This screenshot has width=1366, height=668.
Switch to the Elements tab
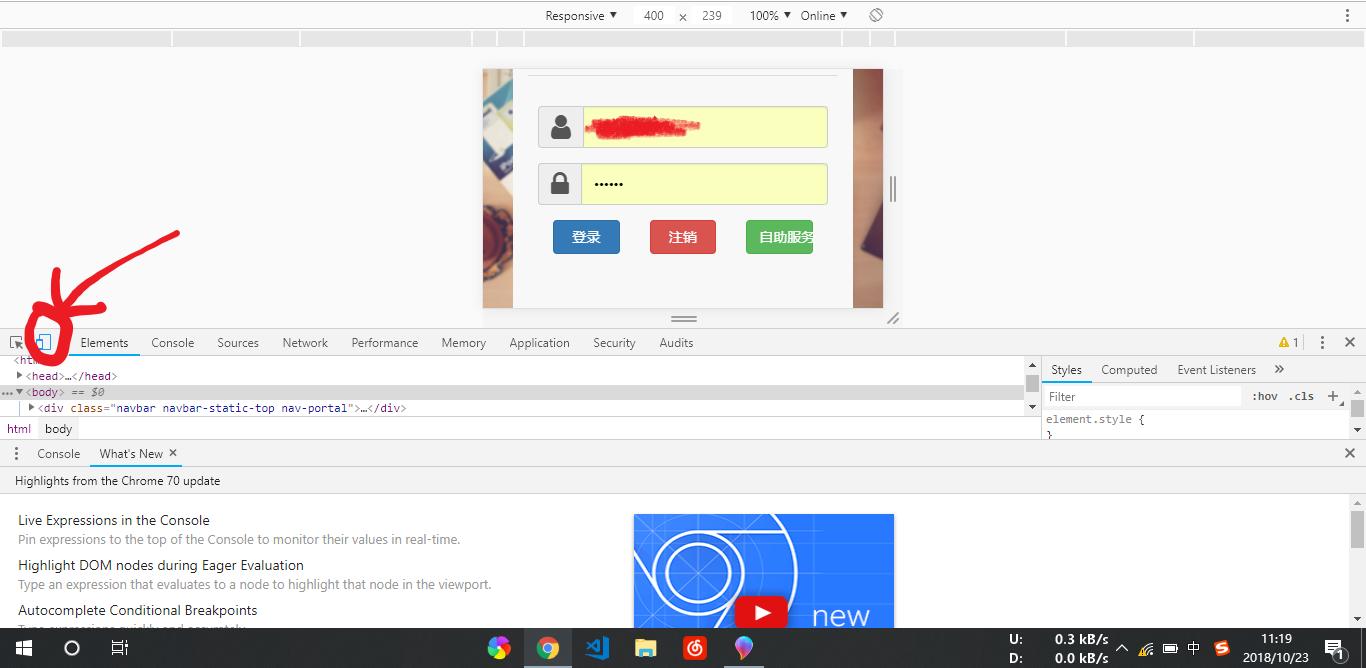click(104, 342)
